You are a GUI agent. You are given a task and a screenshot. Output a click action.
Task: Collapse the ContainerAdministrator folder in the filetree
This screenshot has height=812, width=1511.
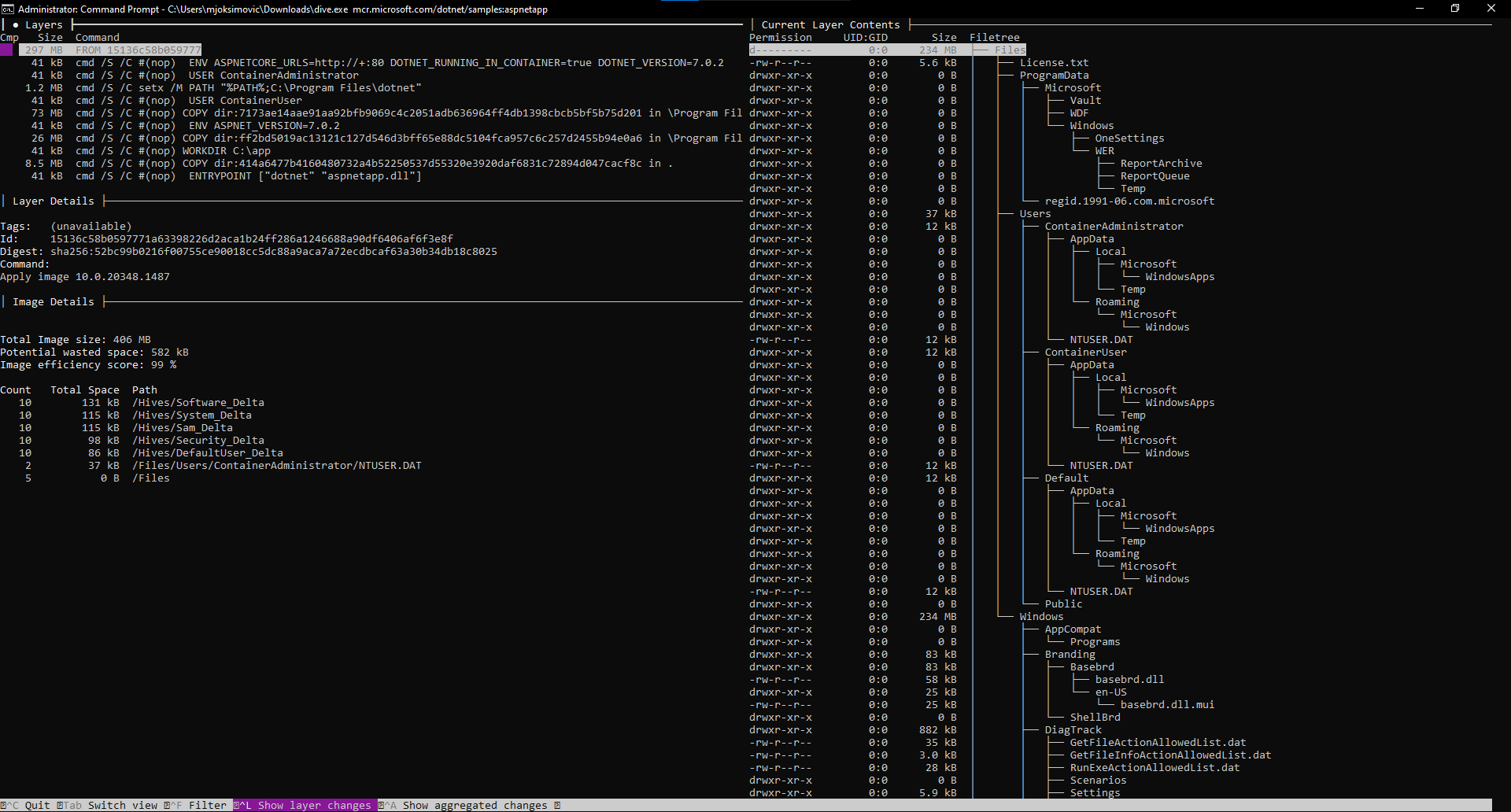click(x=1113, y=226)
